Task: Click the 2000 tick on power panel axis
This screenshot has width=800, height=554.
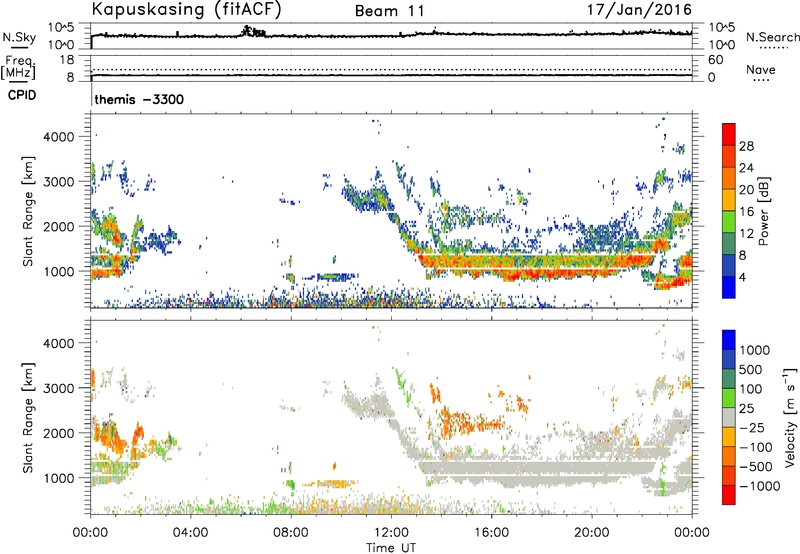Action: point(58,226)
